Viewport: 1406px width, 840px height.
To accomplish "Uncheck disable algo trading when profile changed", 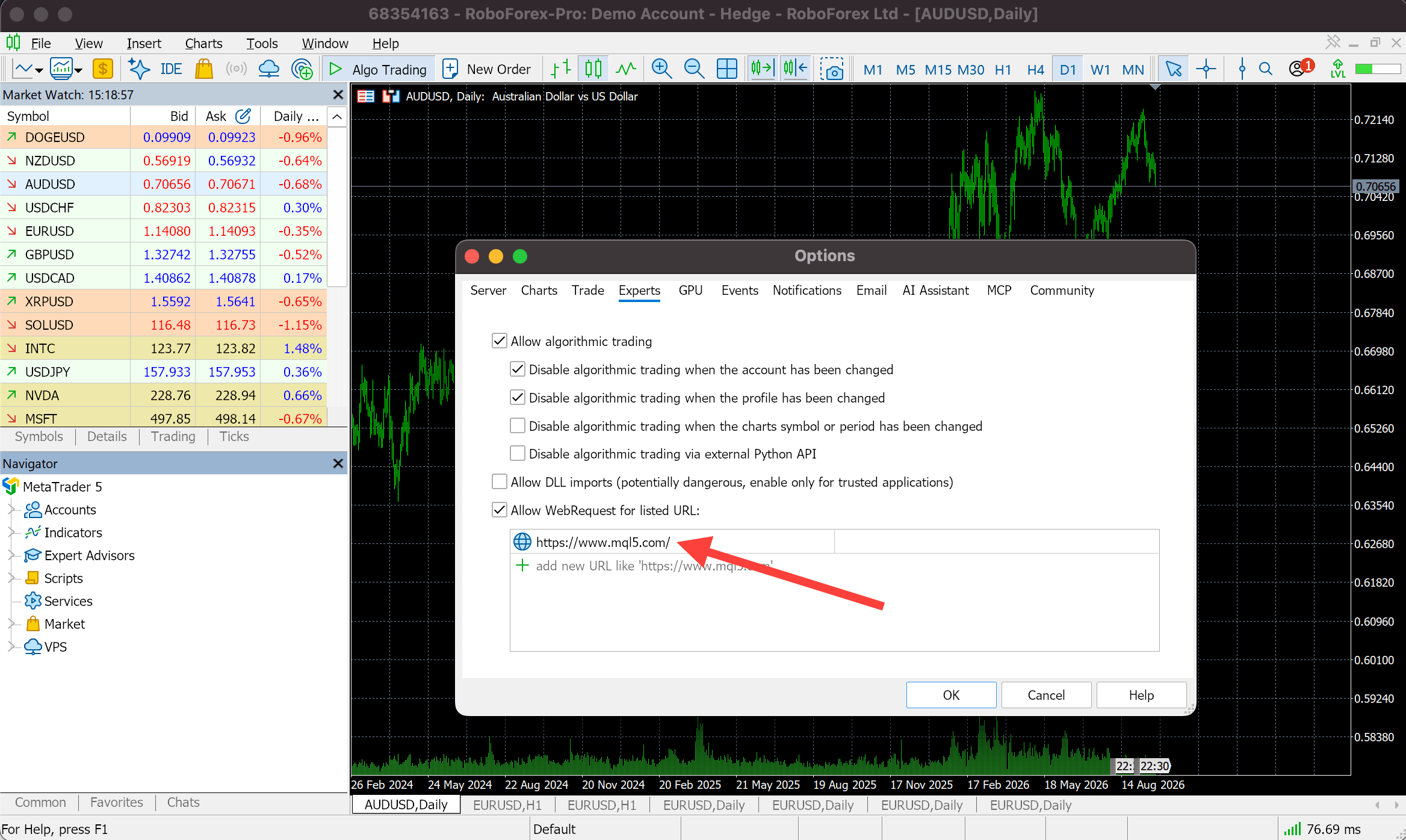I will [x=518, y=398].
